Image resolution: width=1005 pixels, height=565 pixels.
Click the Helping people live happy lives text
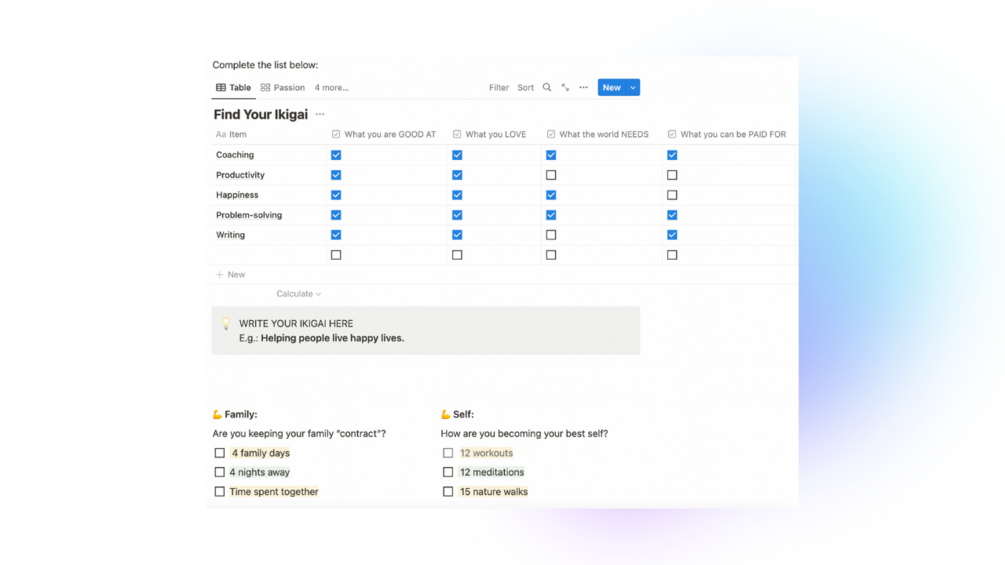pos(333,338)
